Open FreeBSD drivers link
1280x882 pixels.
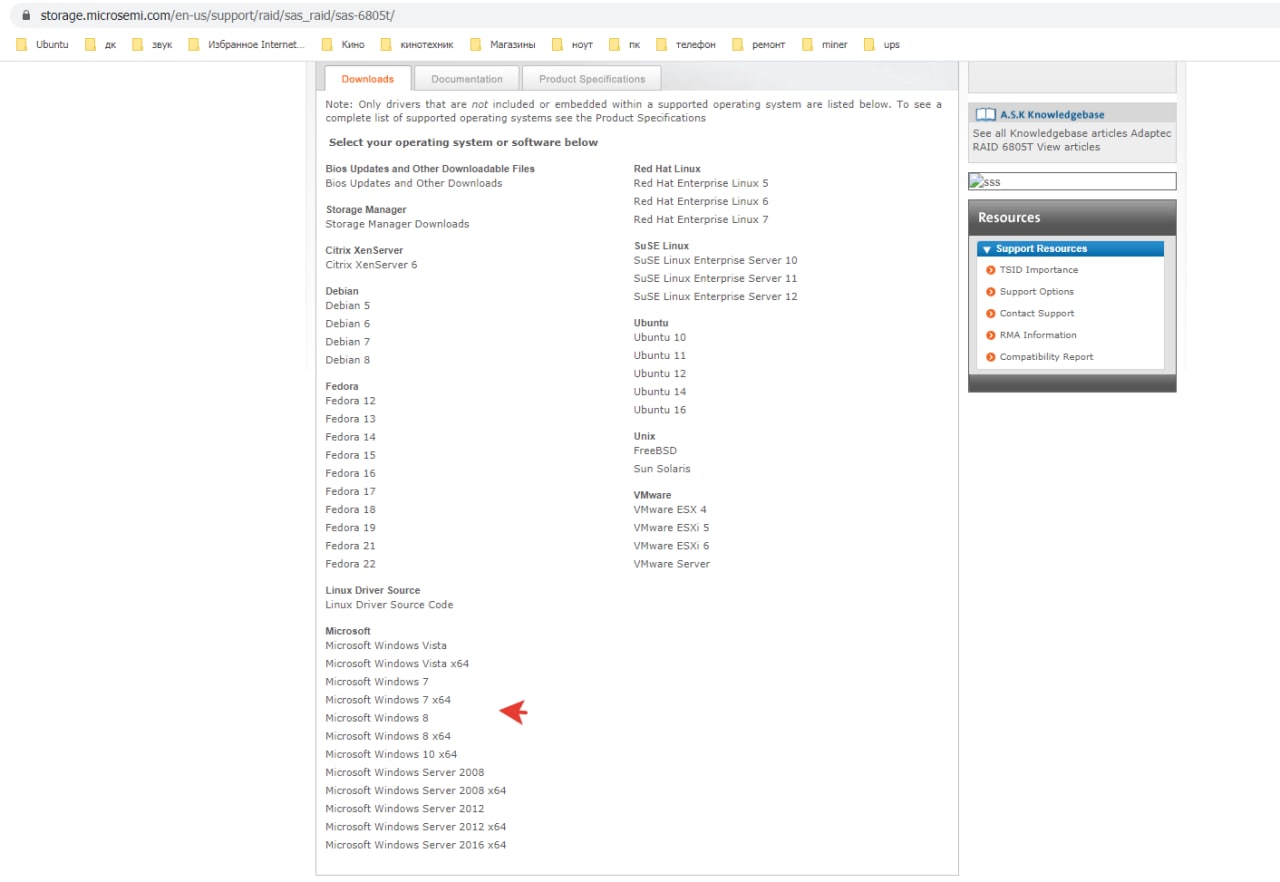pyautogui.click(x=655, y=451)
